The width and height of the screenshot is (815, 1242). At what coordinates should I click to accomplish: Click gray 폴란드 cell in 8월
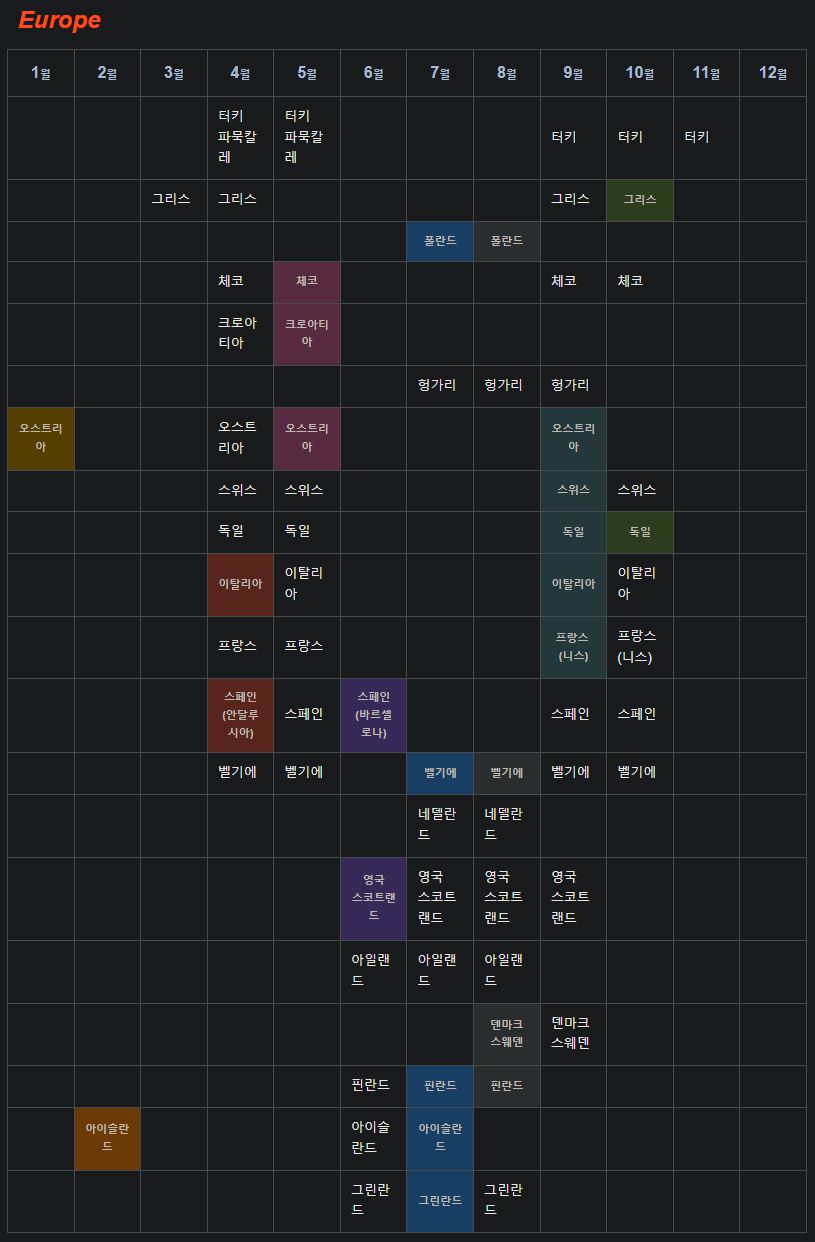(x=507, y=241)
